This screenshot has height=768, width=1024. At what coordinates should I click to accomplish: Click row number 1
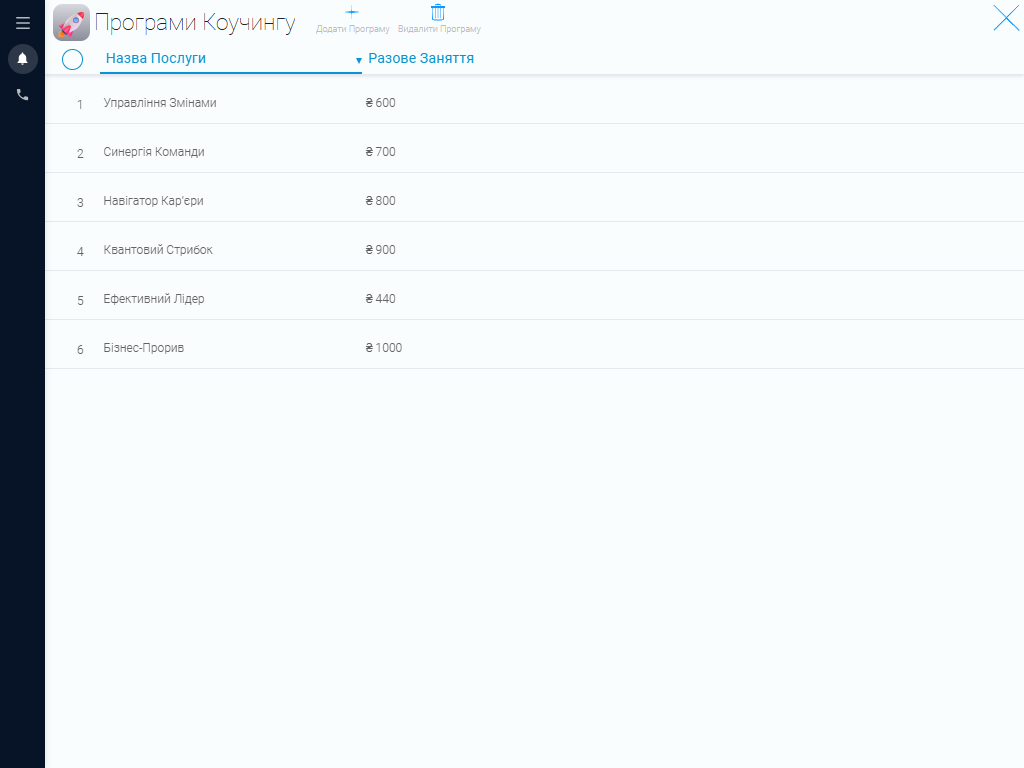[x=80, y=104]
